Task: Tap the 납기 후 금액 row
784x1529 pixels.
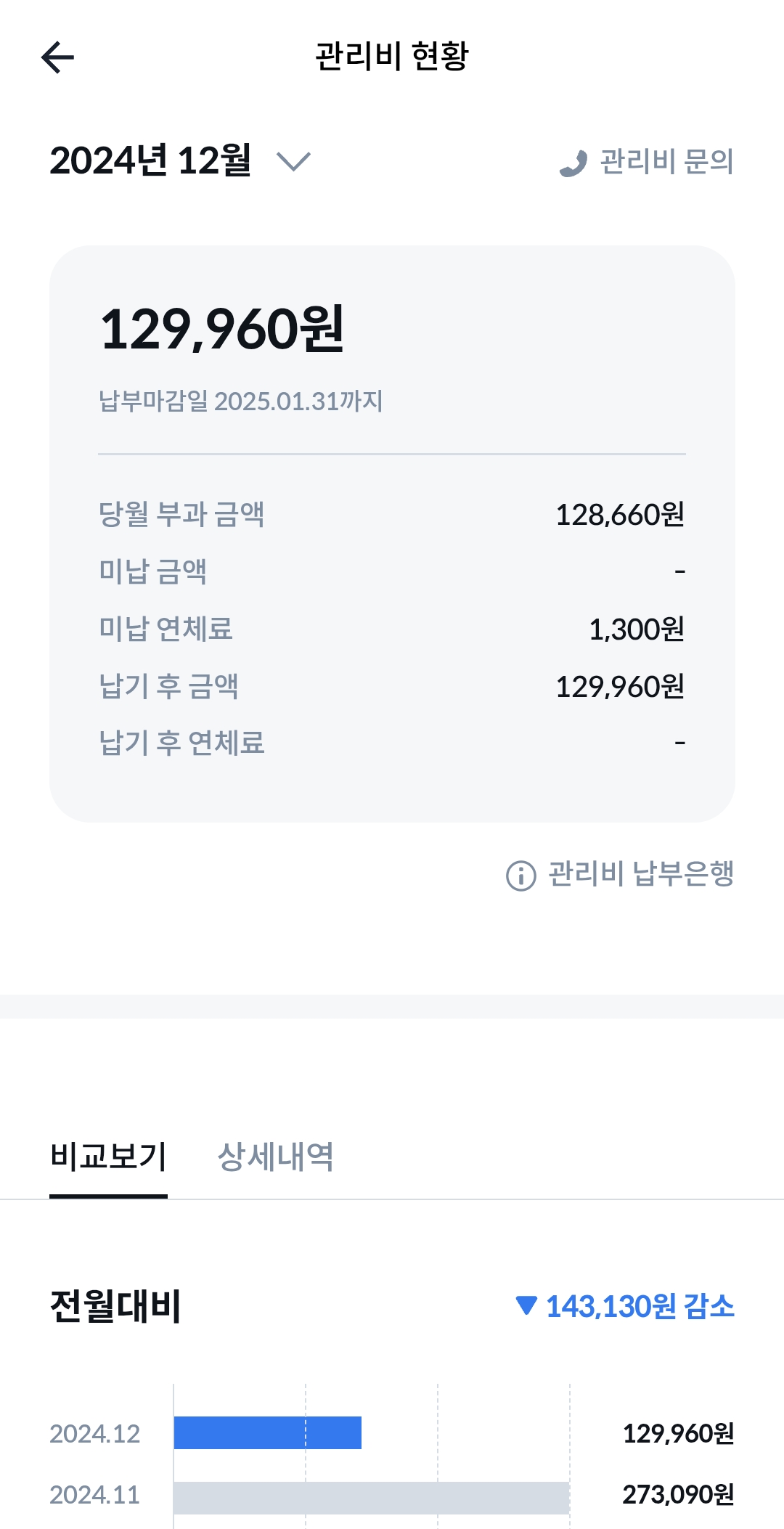Action: click(391, 686)
